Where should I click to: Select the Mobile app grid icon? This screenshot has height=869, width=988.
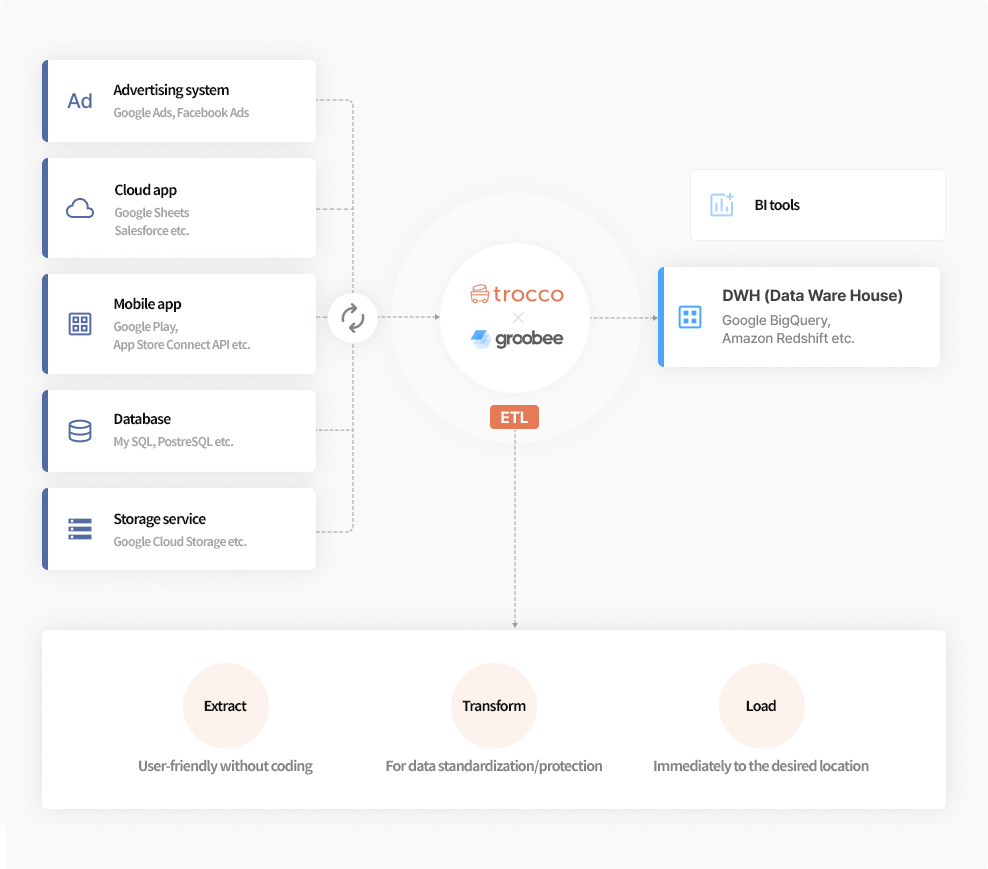80,324
